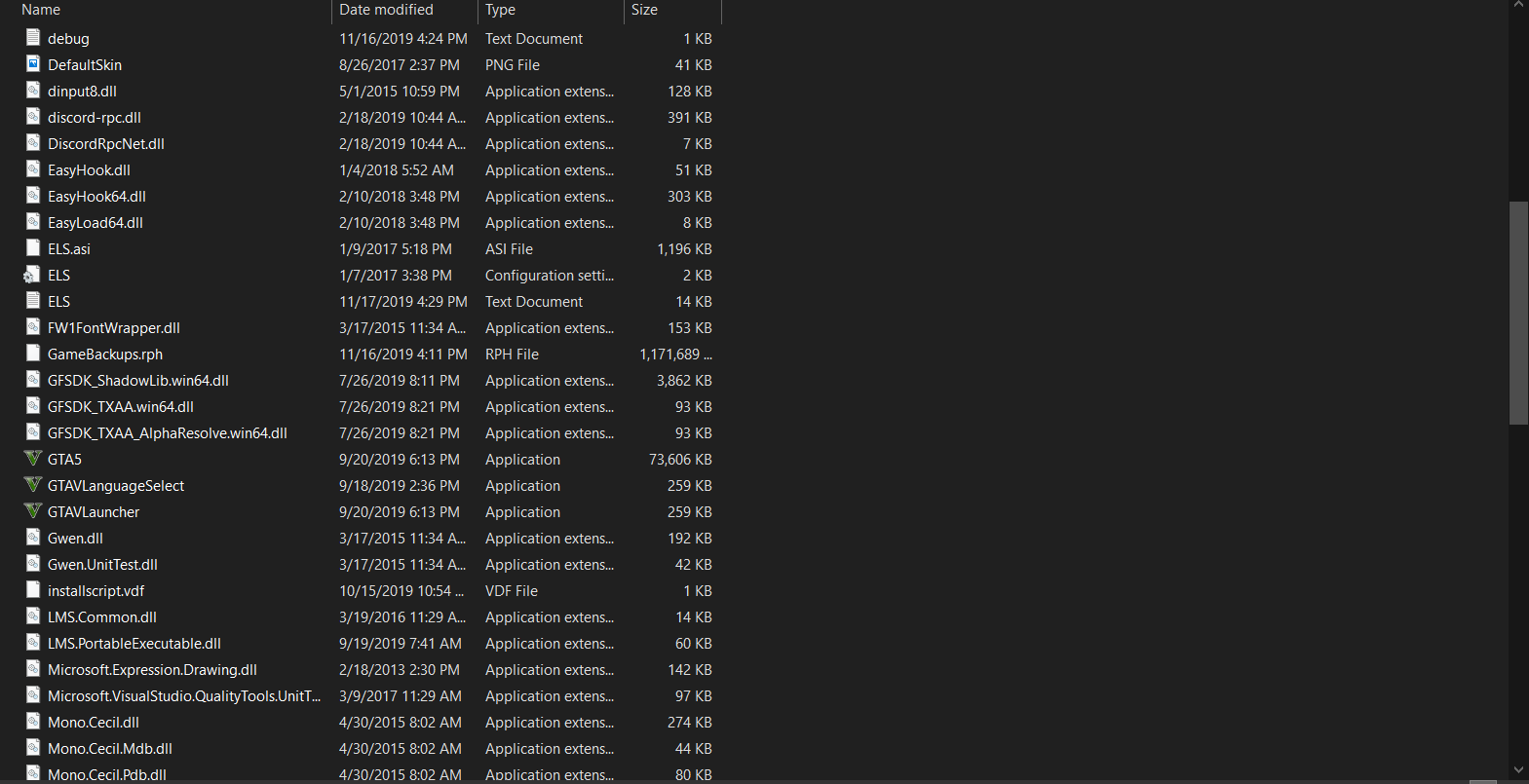Screen dimensions: 1529x784
Task: Select the "VDF File" type cell
Action: pos(512,591)
